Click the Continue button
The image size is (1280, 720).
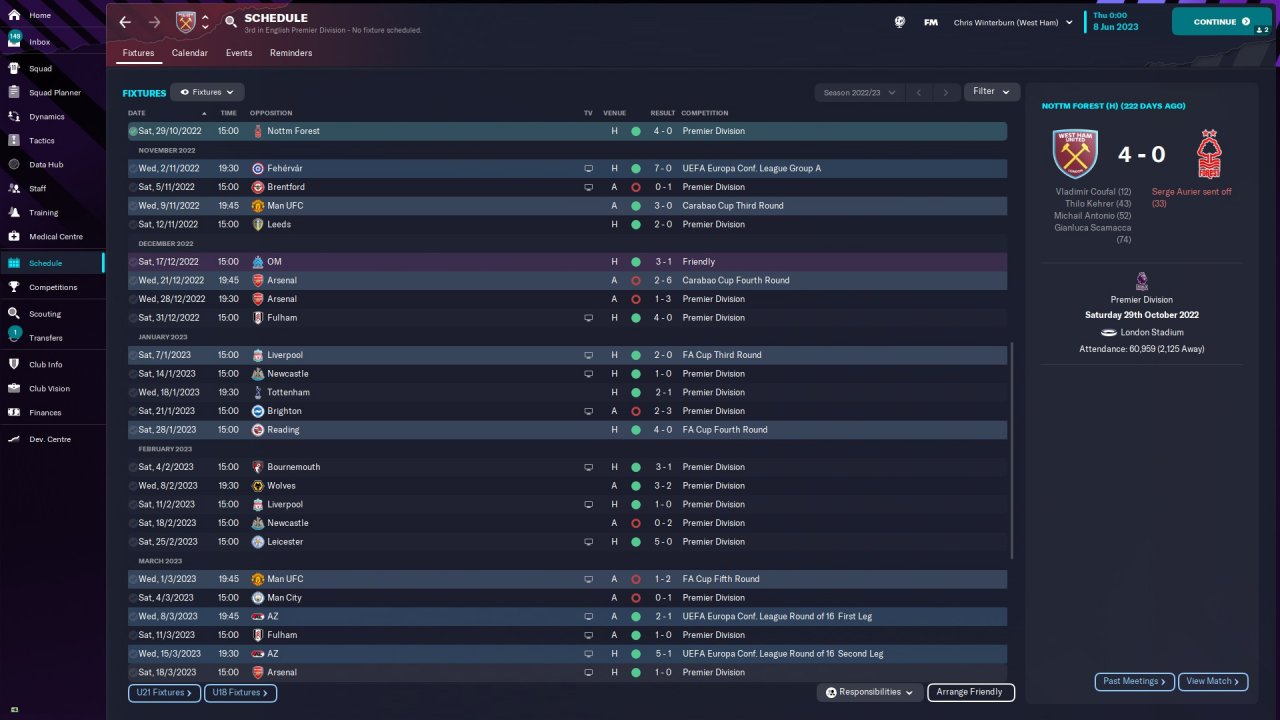pos(1221,21)
